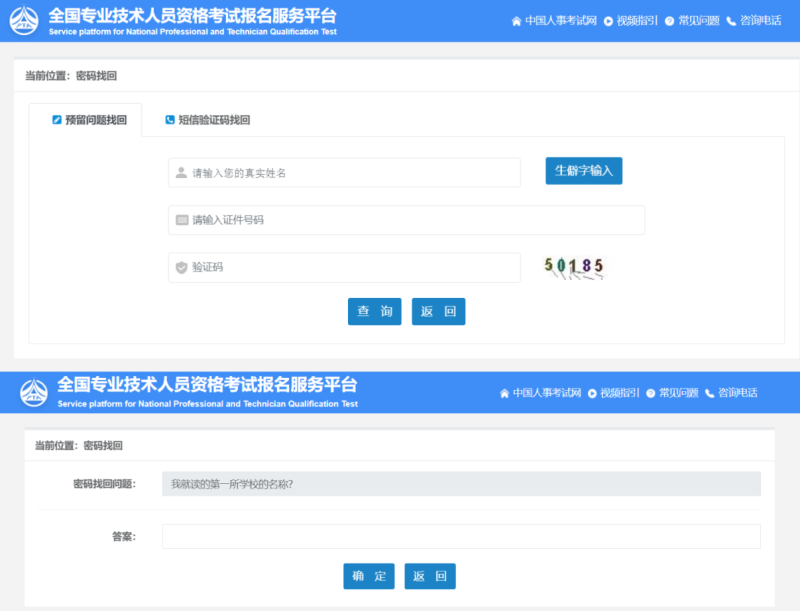
Task: Click the 生僻字输入 button
Action: click(583, 171)
